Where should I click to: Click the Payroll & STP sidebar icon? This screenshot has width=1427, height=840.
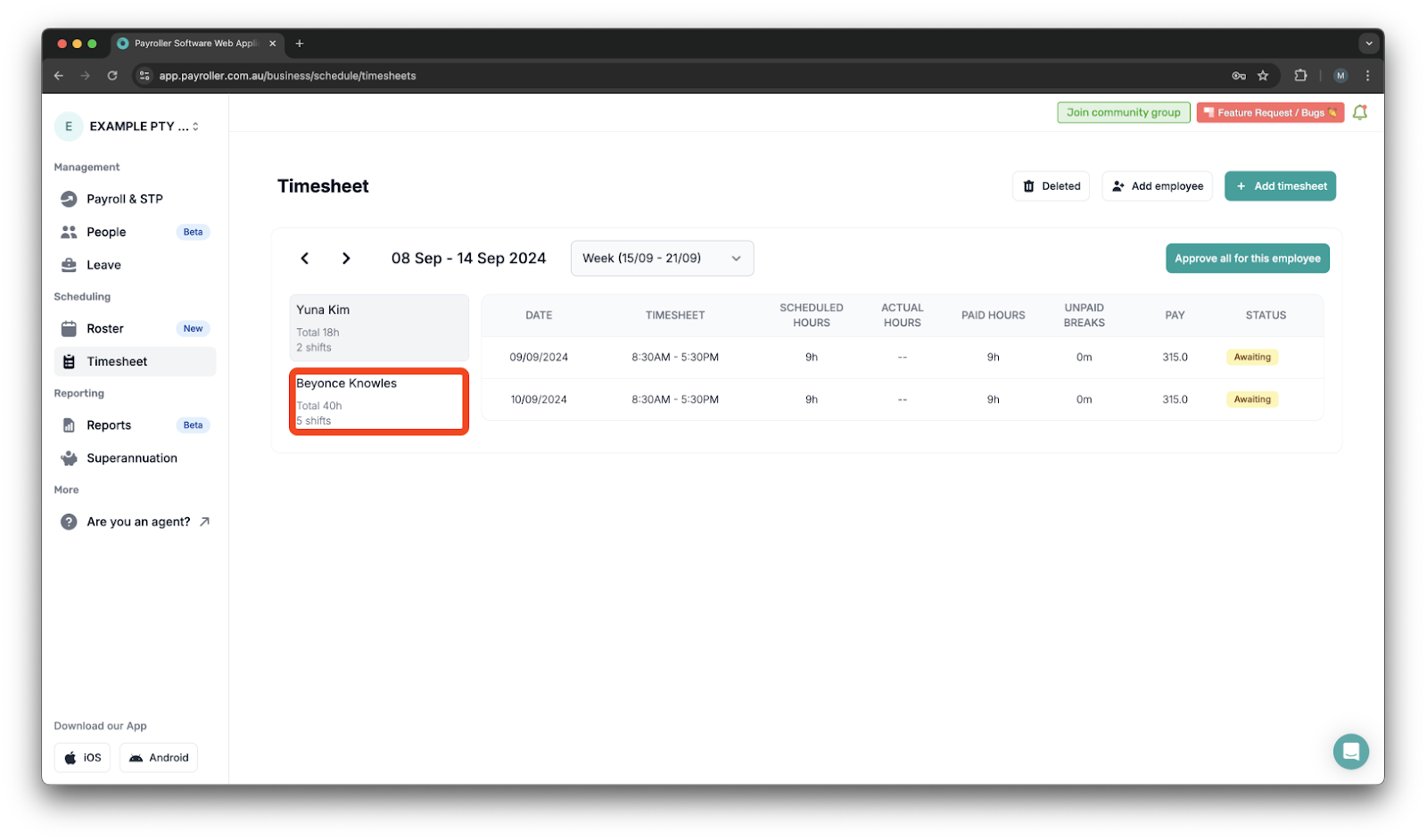coord(69,199)
